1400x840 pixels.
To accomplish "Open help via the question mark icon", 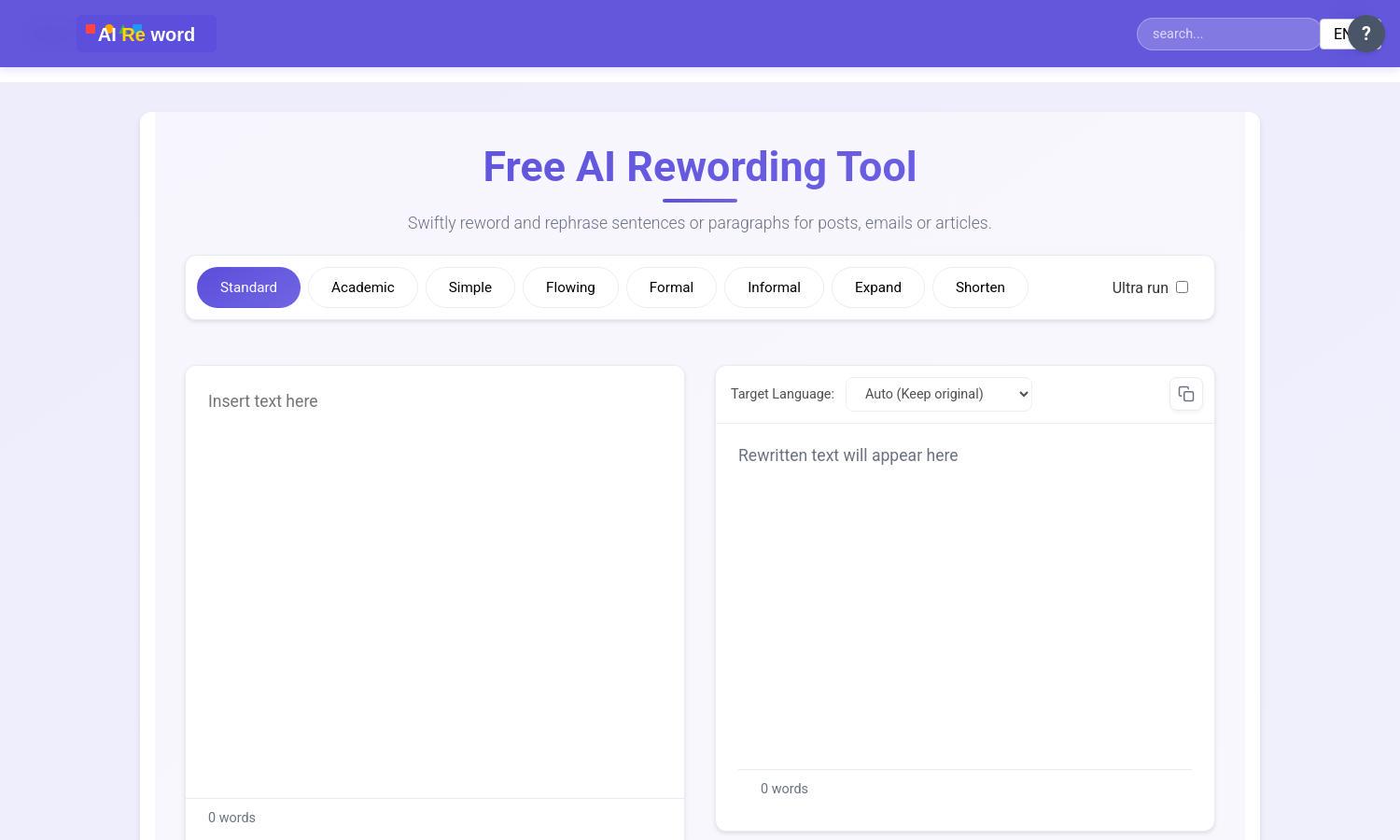I will [1365, 34].
